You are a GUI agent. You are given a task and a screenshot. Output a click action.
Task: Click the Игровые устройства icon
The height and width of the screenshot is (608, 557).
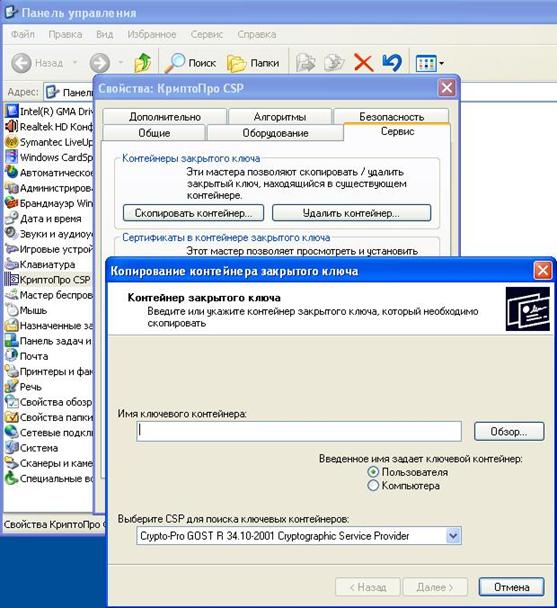[12, 249]
